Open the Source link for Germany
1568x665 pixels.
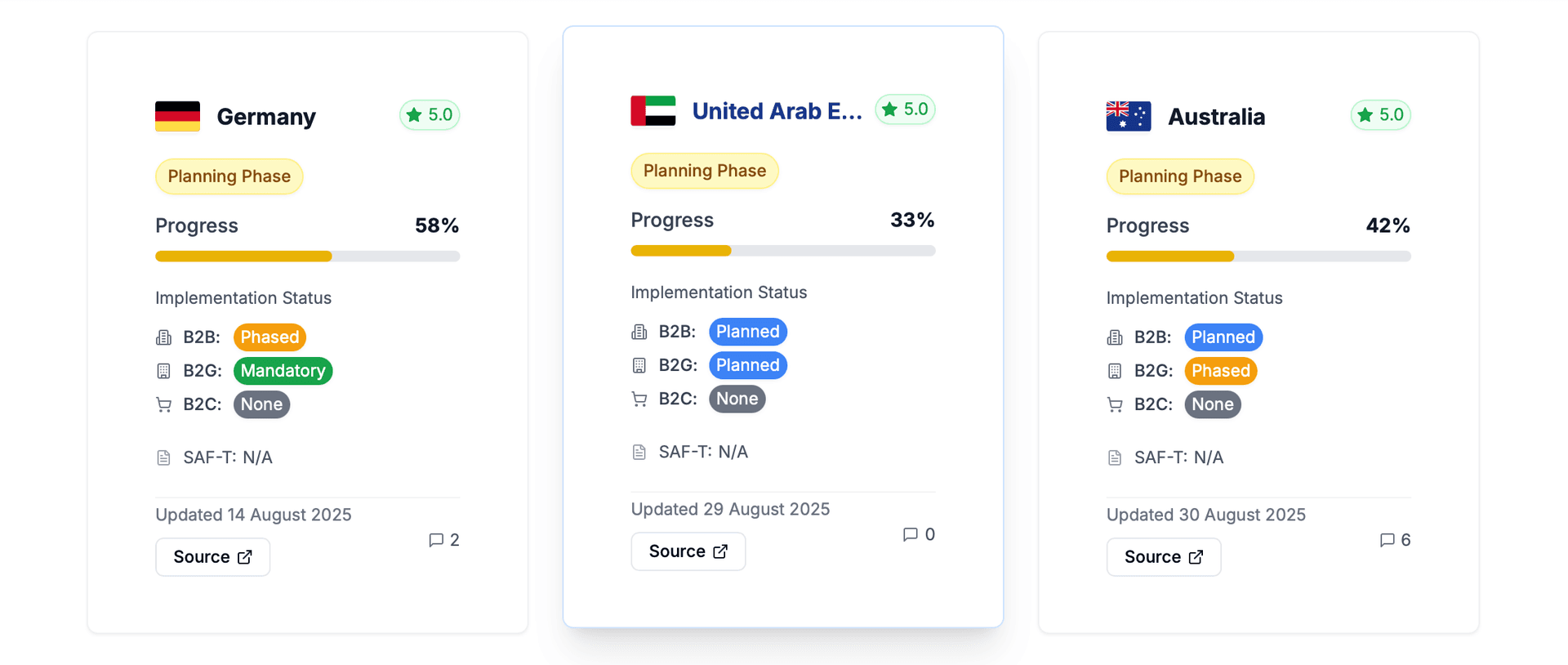[212, 557]
